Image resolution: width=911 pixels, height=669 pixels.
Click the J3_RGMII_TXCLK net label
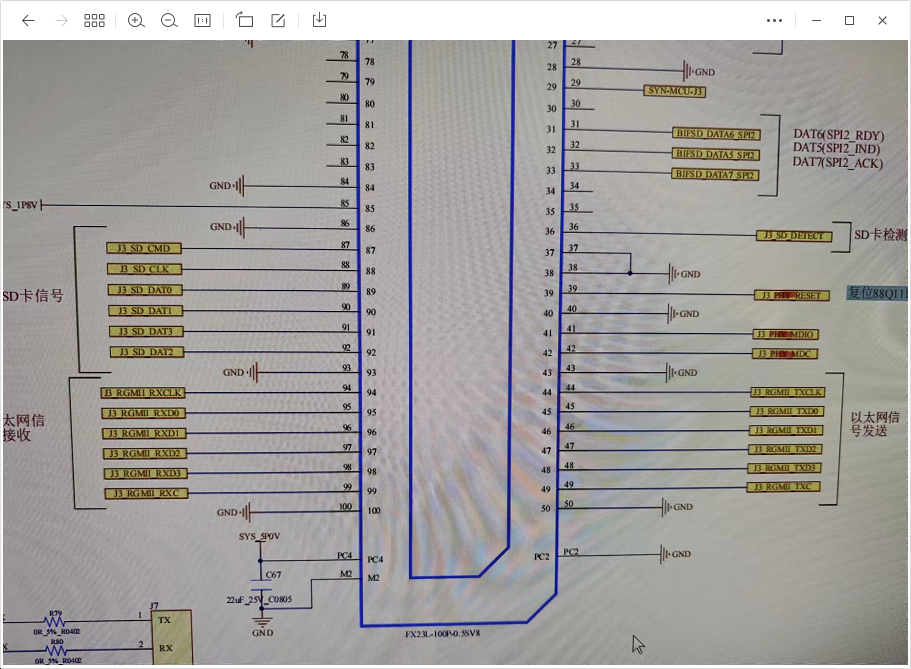pyautogui.click(x=786, y=392)
